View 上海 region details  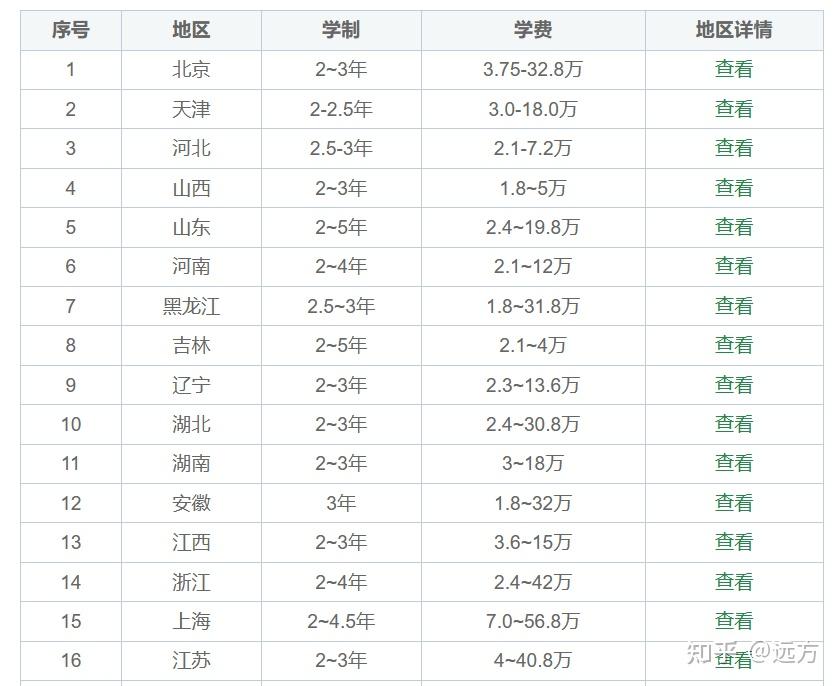(x=733, y=621)
